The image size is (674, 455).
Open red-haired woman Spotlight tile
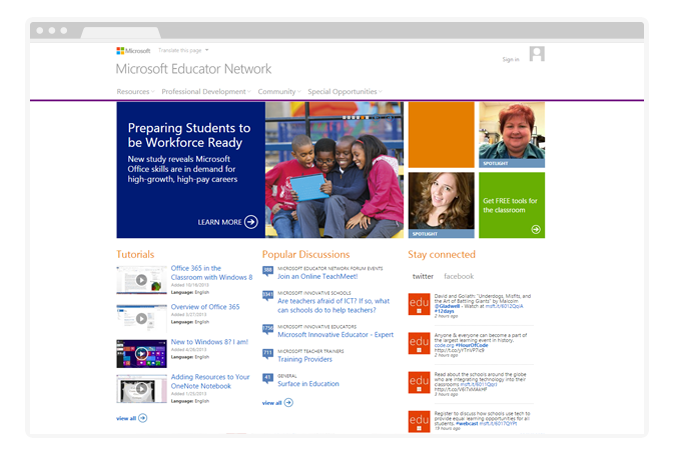click(512, 135)
